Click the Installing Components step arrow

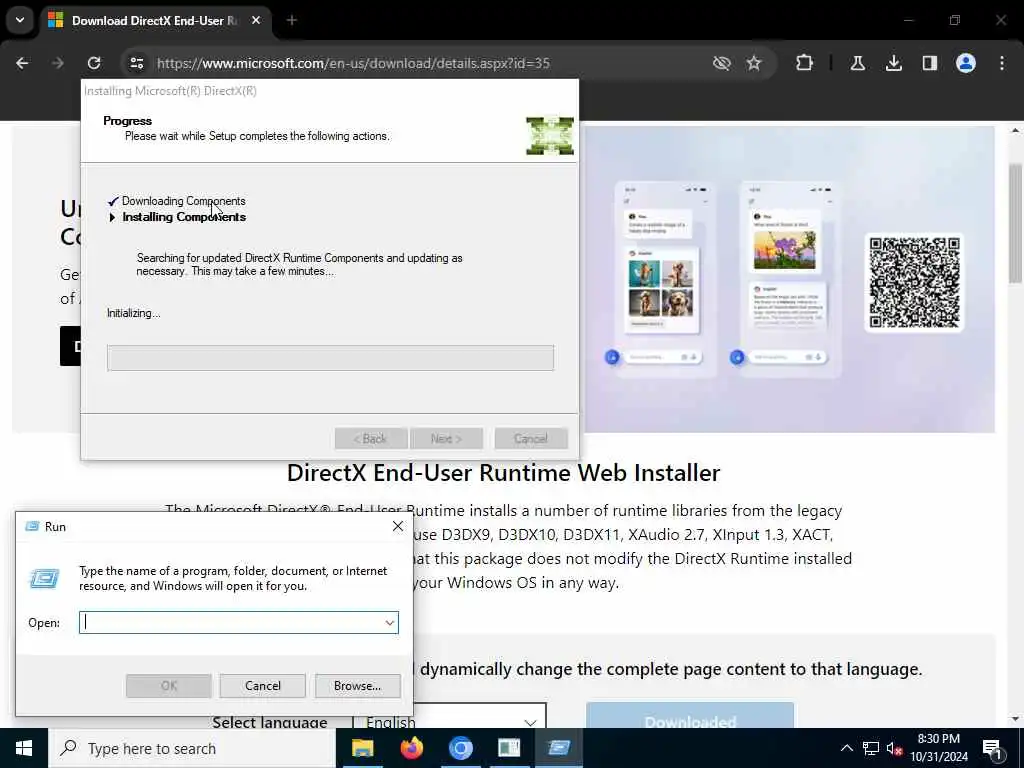112,217
